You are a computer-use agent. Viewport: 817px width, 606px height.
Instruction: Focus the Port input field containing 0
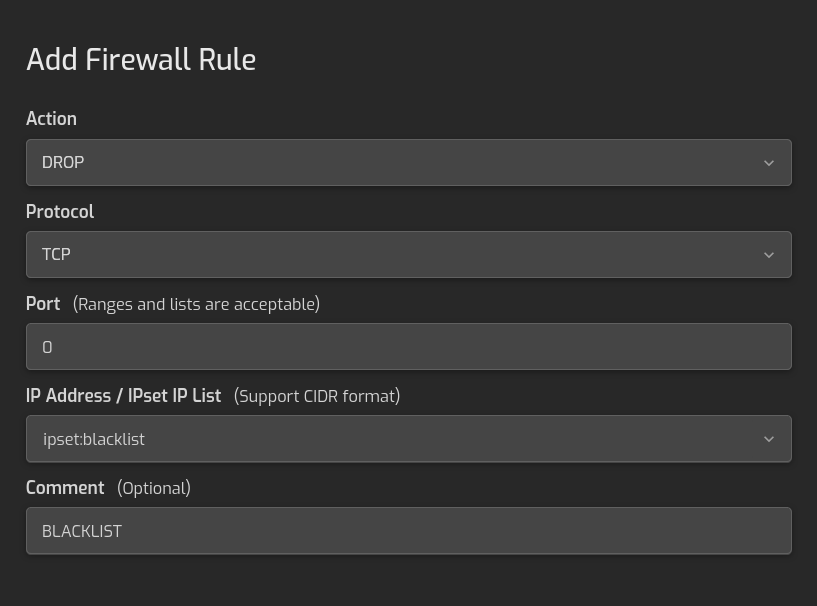[408, 347]
